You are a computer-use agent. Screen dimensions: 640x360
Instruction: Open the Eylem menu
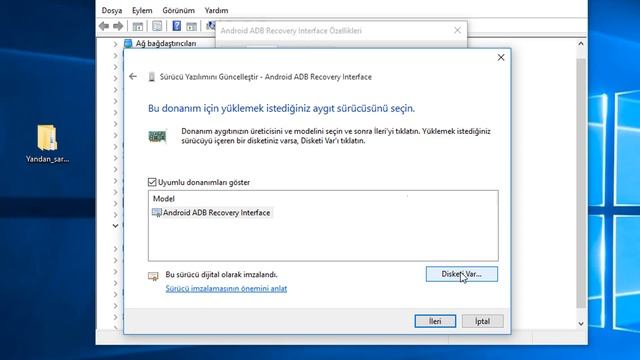142,10
